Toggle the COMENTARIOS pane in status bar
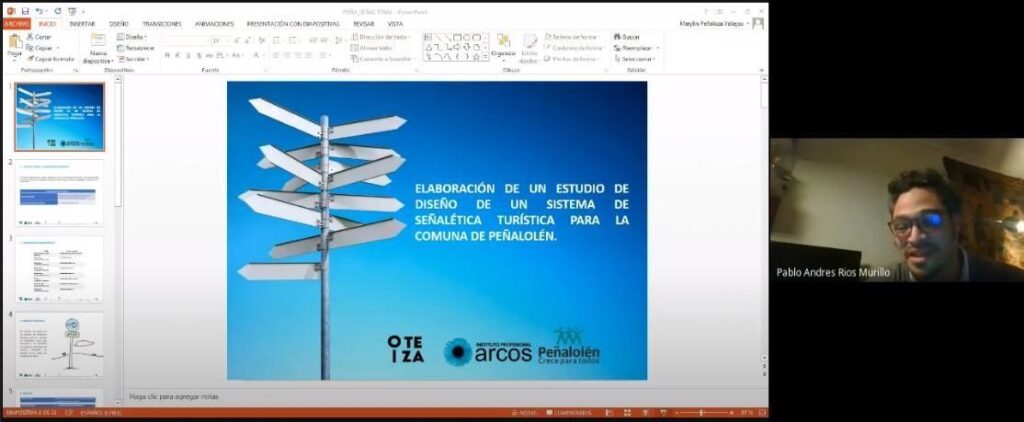The image size is (1024, 422). 572,412
